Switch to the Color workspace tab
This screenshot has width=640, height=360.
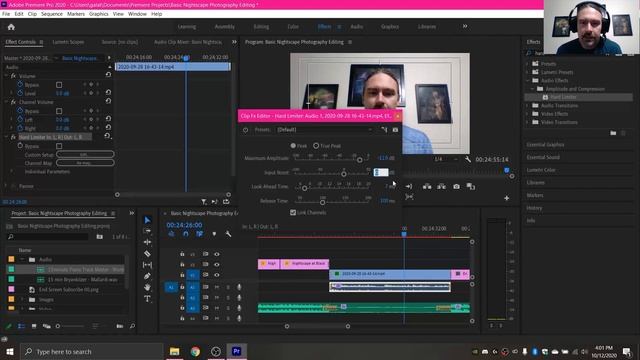[x=293, y=27]
